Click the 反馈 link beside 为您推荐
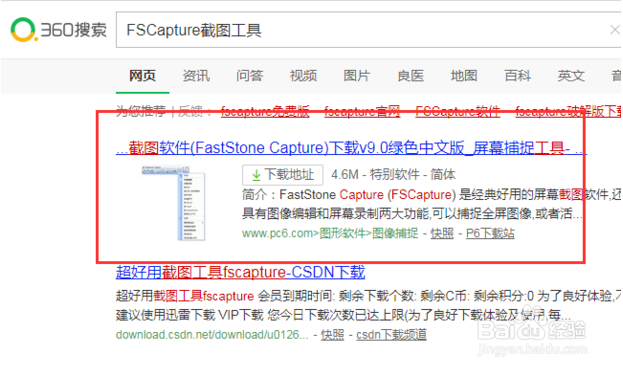 coord(190,111)
